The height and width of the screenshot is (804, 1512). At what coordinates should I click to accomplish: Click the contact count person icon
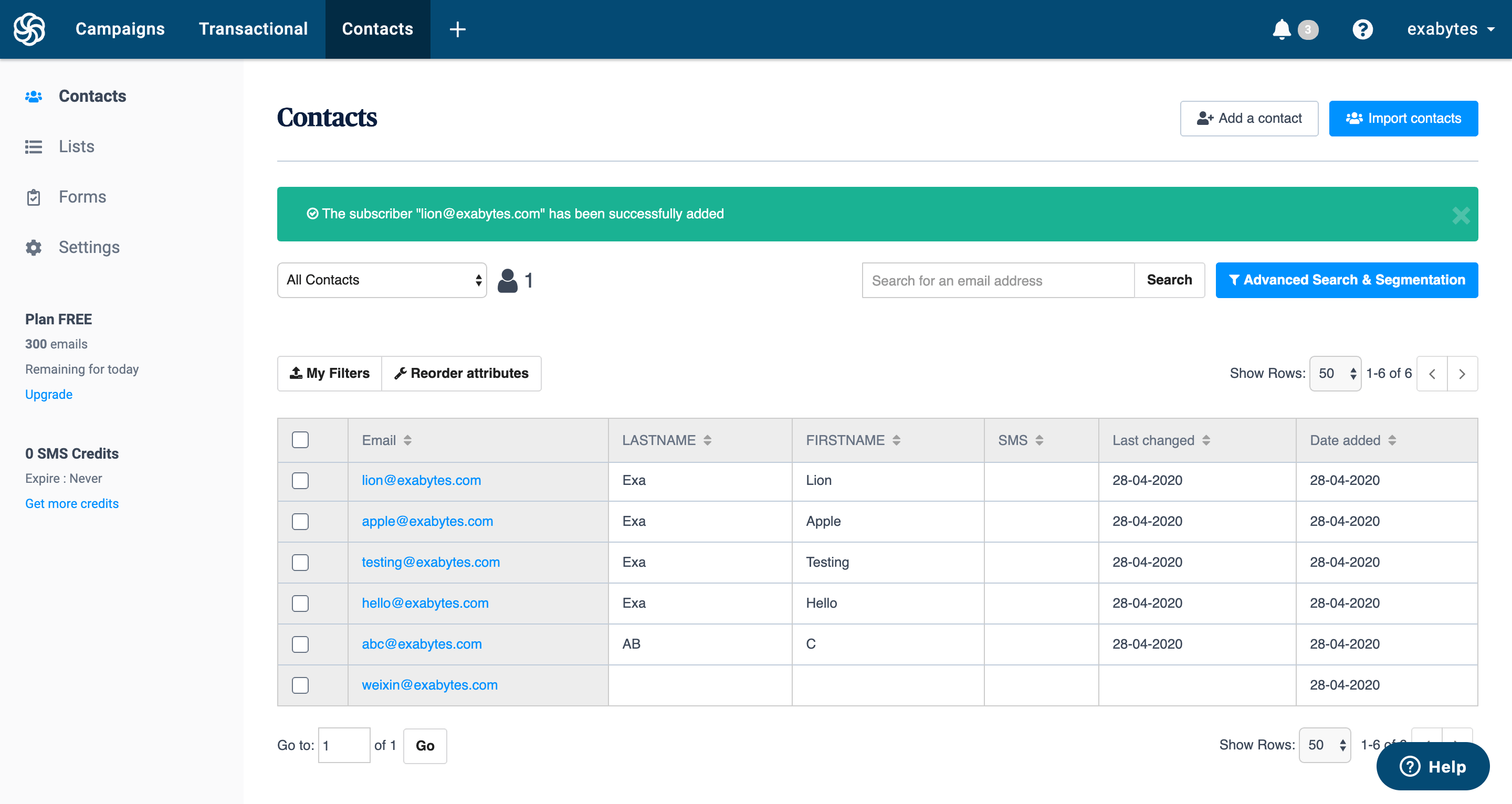pyautogui.click(x=507, y=281)
